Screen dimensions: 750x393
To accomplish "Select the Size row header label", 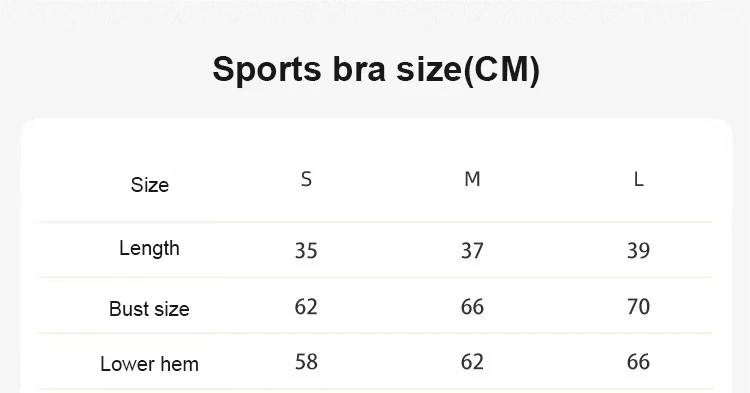I will point(150,185).
